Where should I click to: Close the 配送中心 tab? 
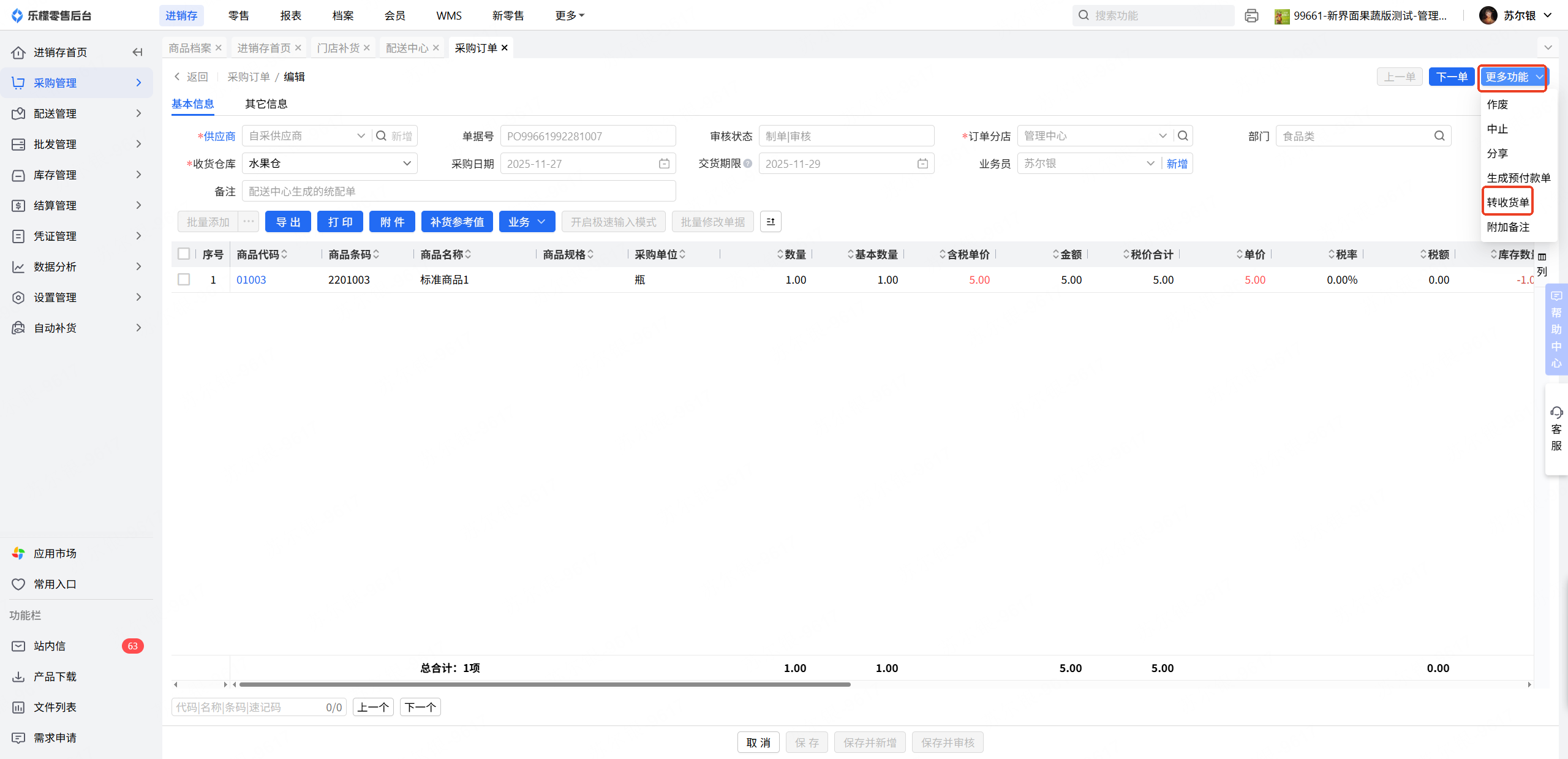click(436, 48)
